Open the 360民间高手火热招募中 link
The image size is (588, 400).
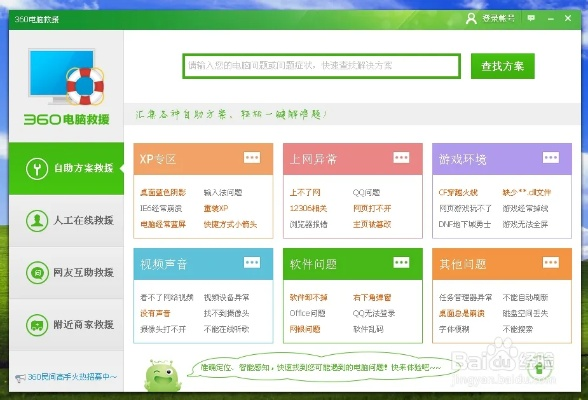pyautogui.click(x=72, y=377)
